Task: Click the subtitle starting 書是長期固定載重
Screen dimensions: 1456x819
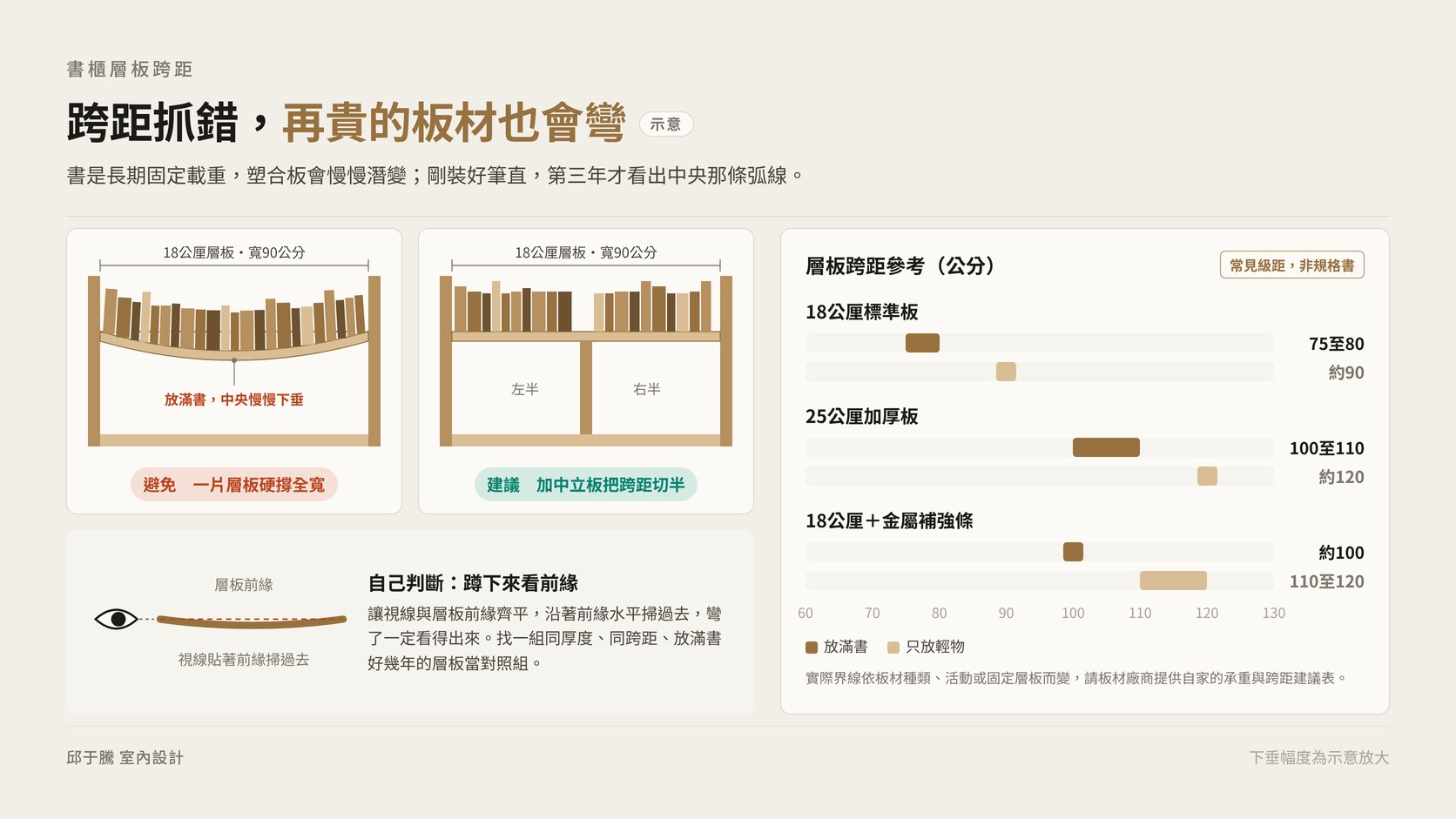Action: click(x=435, y=176)
